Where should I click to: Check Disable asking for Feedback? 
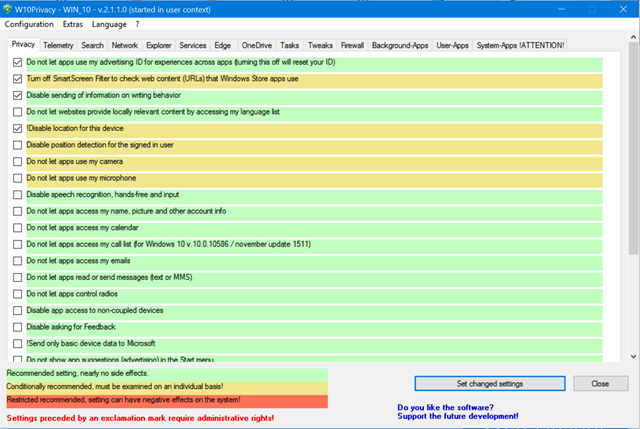[x=17, y=327]
